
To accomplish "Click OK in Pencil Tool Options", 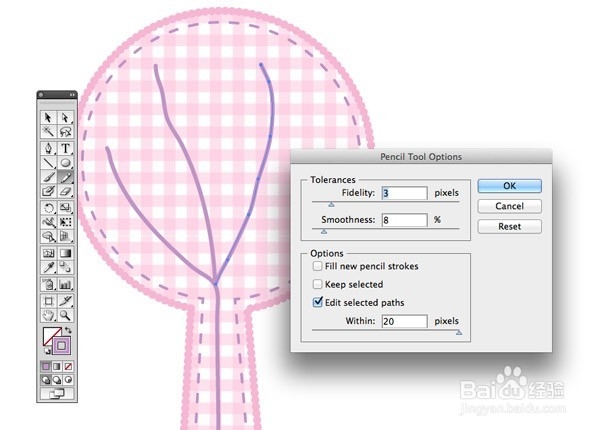I will (509, 186).
